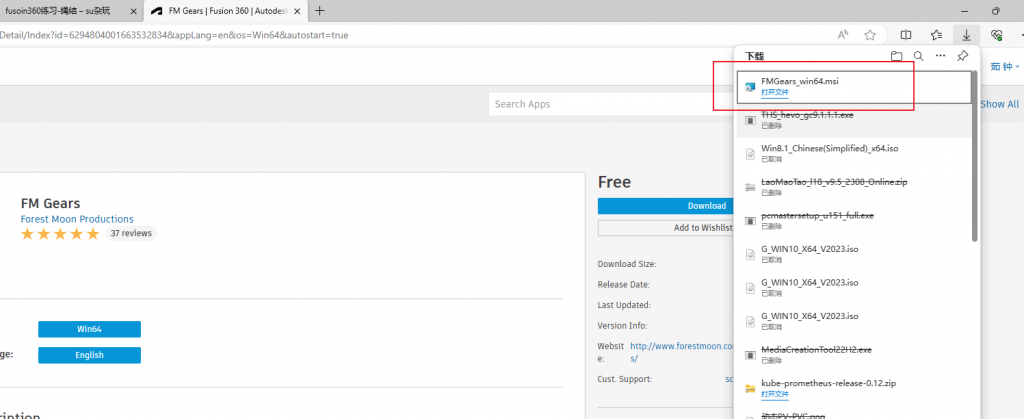
Task: Click the browser address bar URL
Action: pyautogui.click(x=174, y=35)
